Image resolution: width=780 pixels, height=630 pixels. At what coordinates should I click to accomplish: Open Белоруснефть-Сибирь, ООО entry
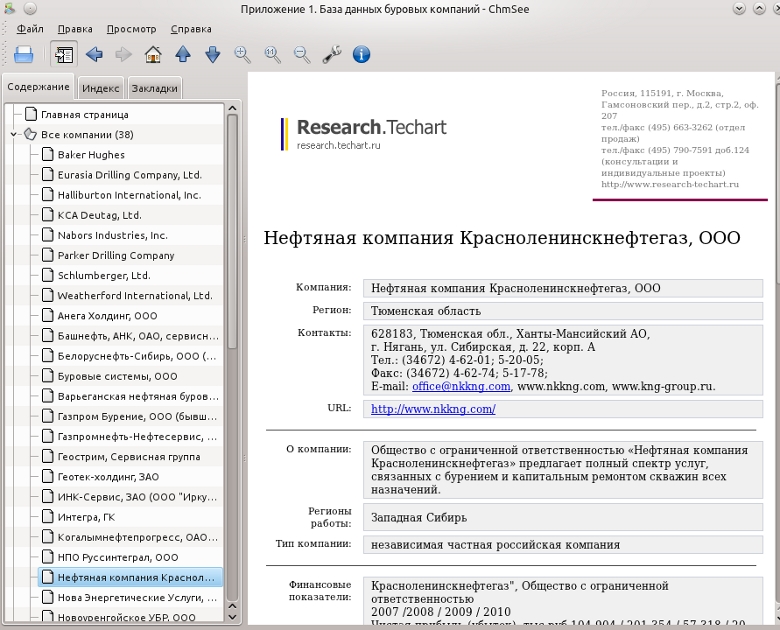[x=137, y=356]
